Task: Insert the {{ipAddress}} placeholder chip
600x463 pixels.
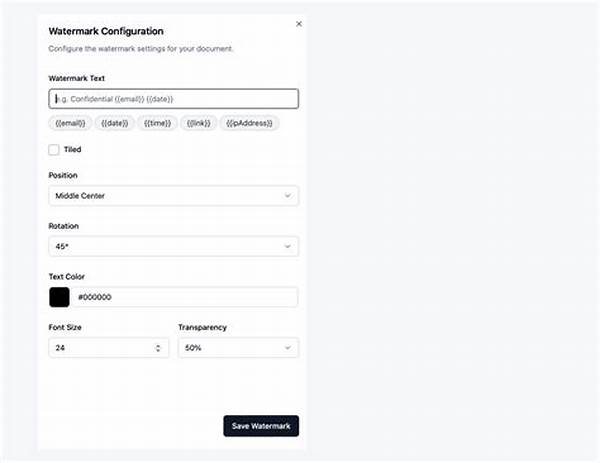Action: 250,123
